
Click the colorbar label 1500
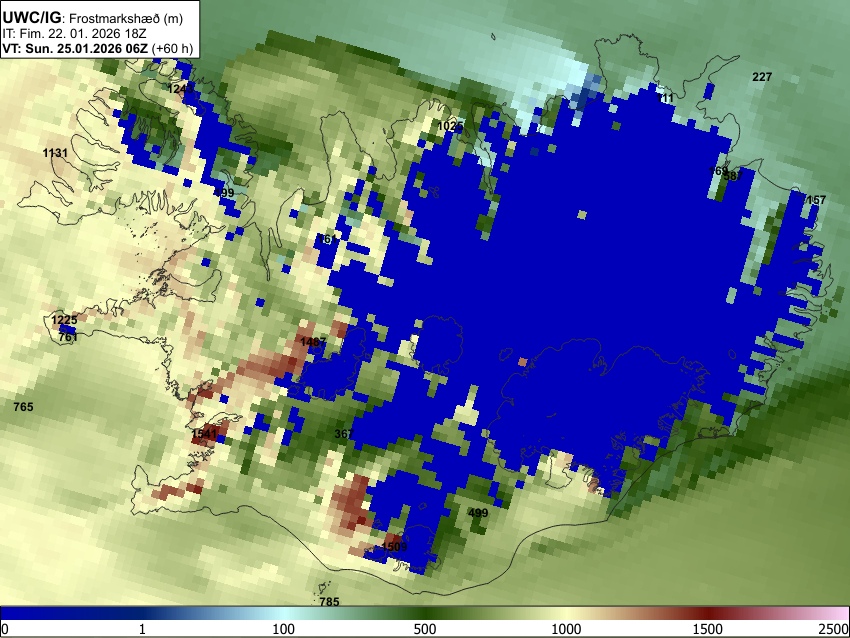tap(708, 629)
